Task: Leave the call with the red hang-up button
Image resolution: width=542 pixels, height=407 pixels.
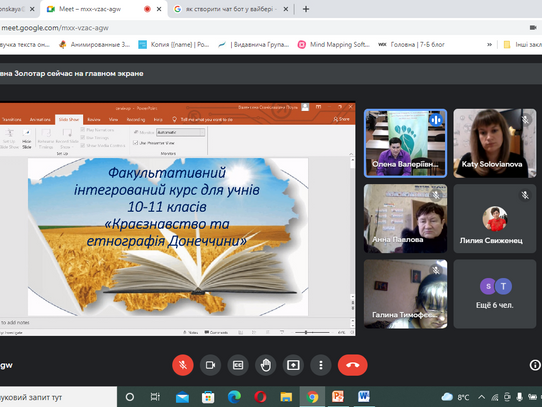Action: coord(353,365)
